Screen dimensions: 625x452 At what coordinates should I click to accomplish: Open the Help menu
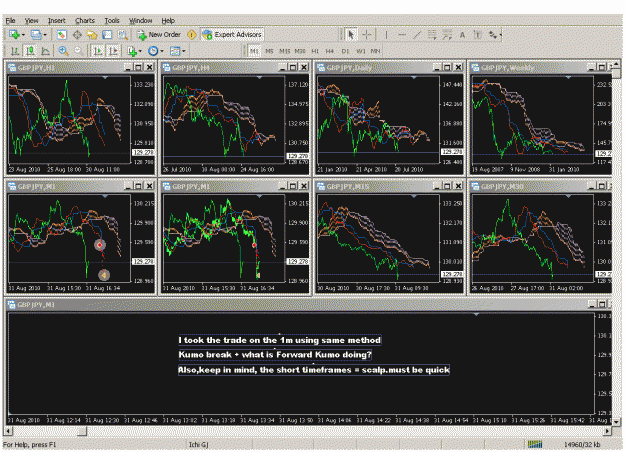168,20
